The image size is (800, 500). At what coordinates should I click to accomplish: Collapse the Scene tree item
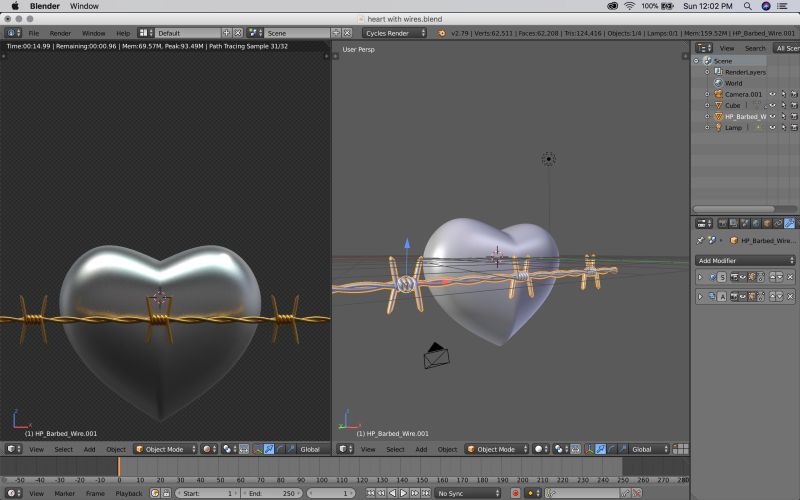[x=696, y=61]
